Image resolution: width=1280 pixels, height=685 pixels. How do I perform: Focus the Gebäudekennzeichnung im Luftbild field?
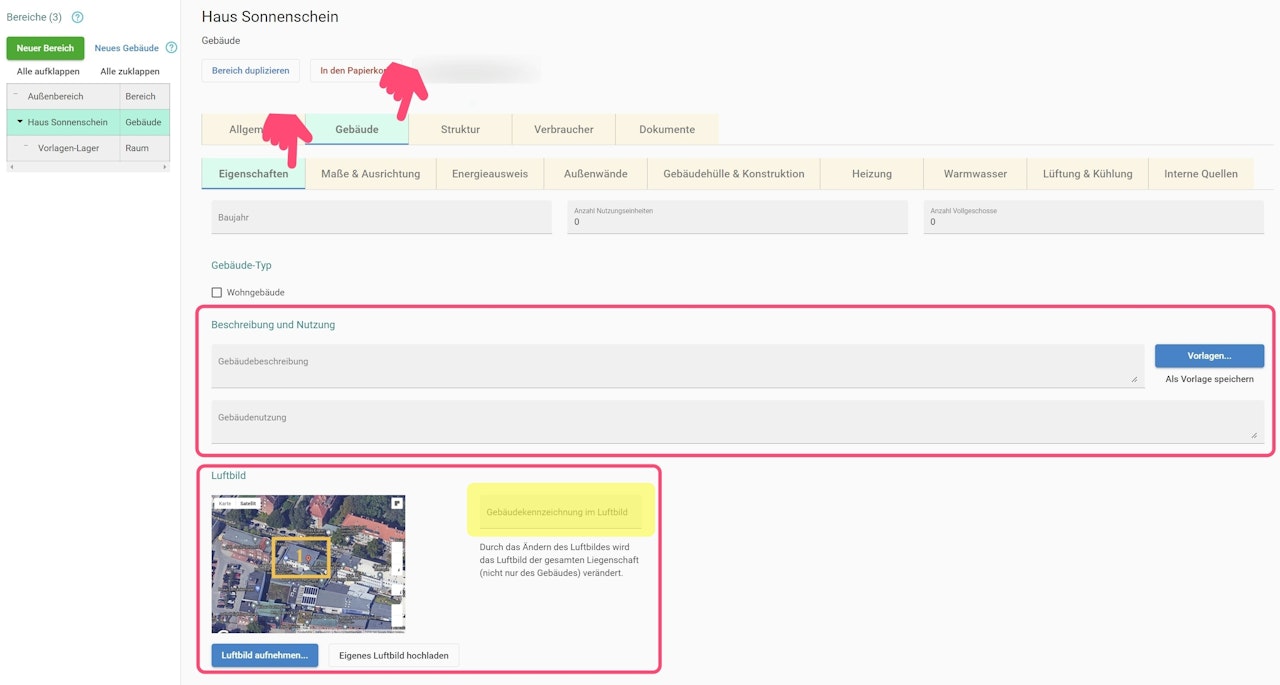tap(561, 511)
